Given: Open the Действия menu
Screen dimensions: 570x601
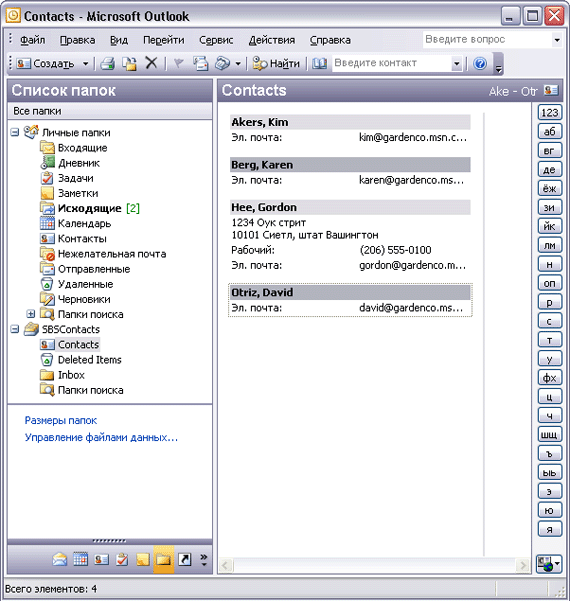Looking at the screenshot, I should tap(272, 40).
